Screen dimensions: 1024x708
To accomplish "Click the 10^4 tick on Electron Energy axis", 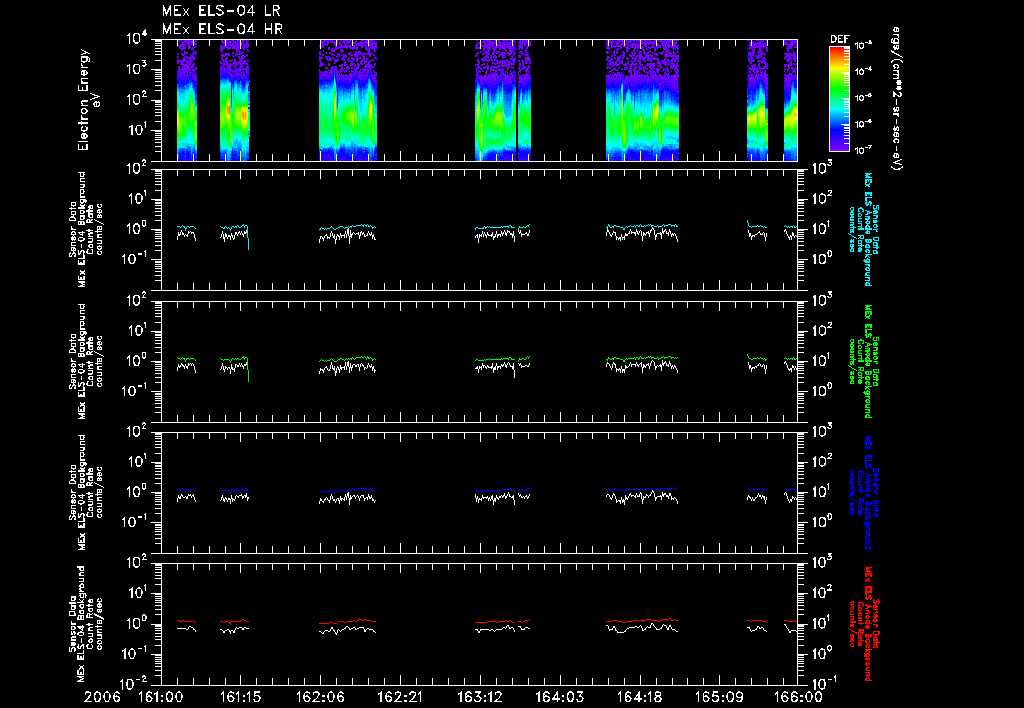I will (x=138, y=39).
